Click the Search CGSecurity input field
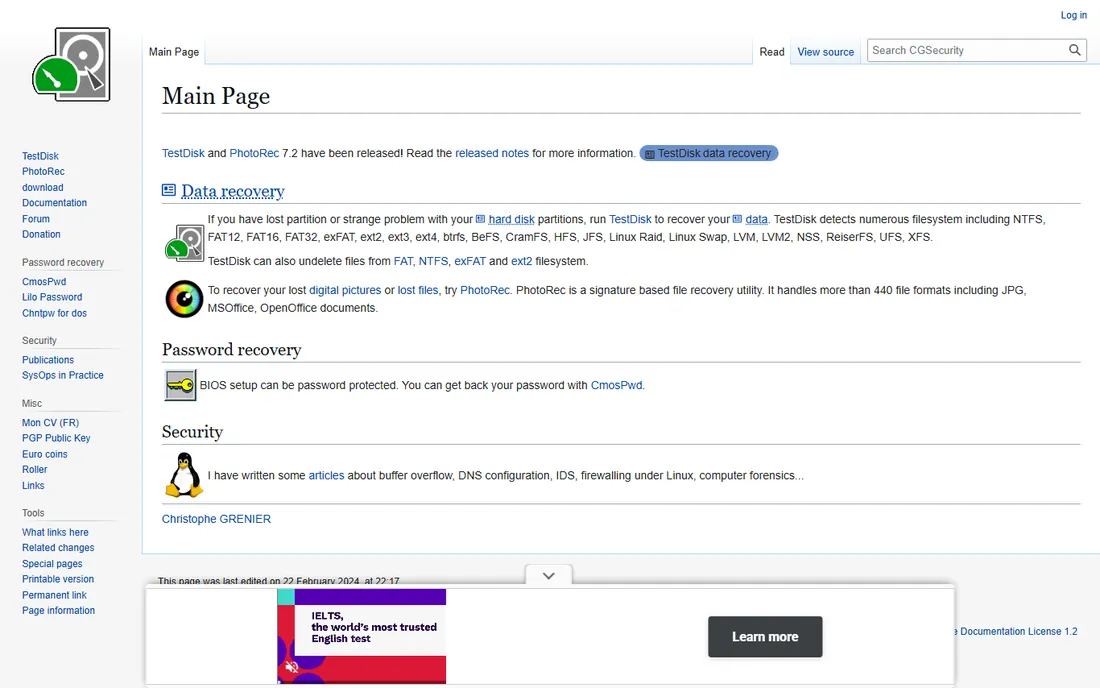Screen dimensions: 1100x688 tap(967, 50)
